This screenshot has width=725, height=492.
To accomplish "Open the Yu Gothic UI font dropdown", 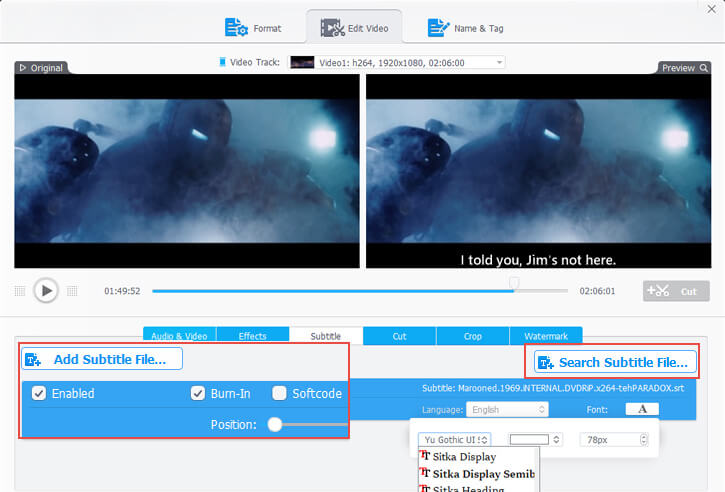I will point(455,439).
